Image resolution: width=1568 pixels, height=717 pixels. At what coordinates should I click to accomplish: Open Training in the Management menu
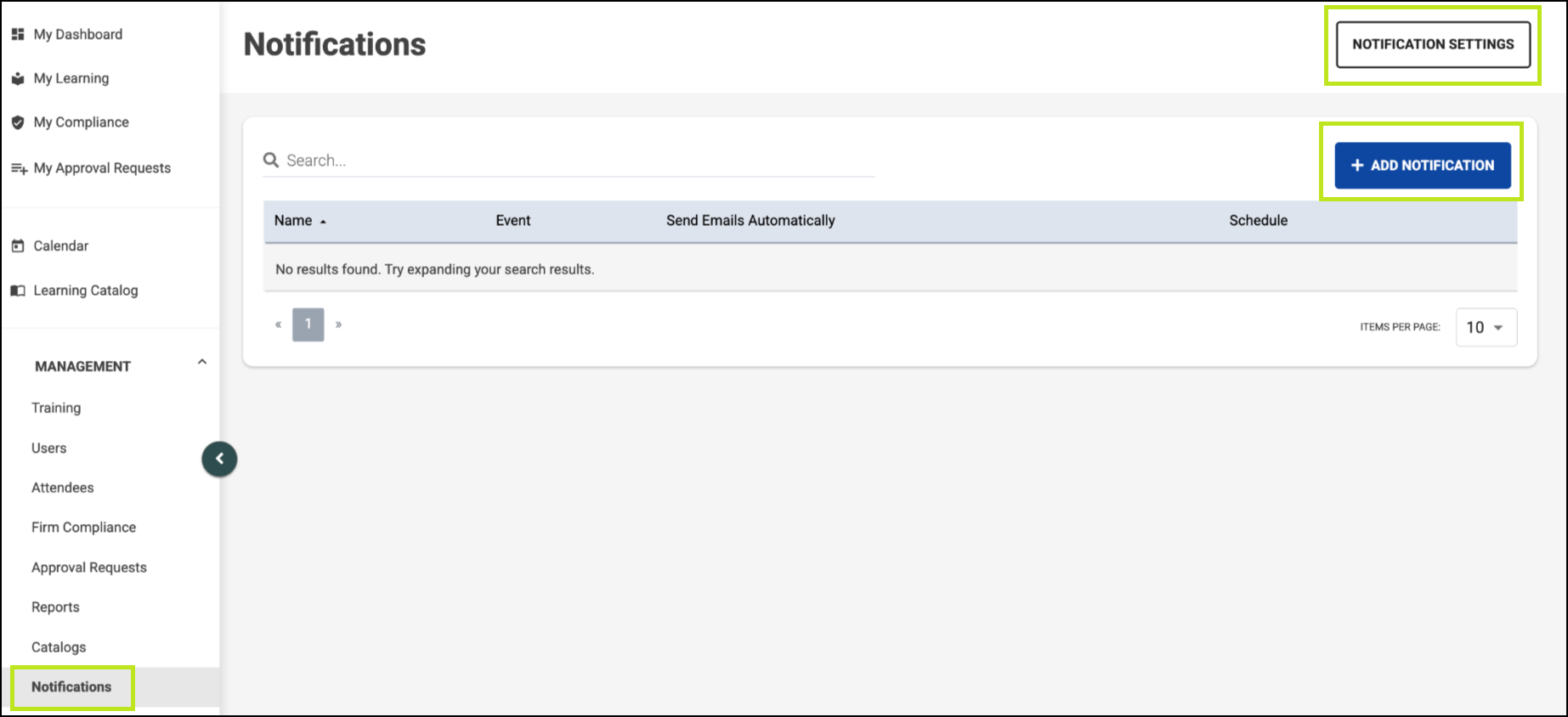point(56,408)
